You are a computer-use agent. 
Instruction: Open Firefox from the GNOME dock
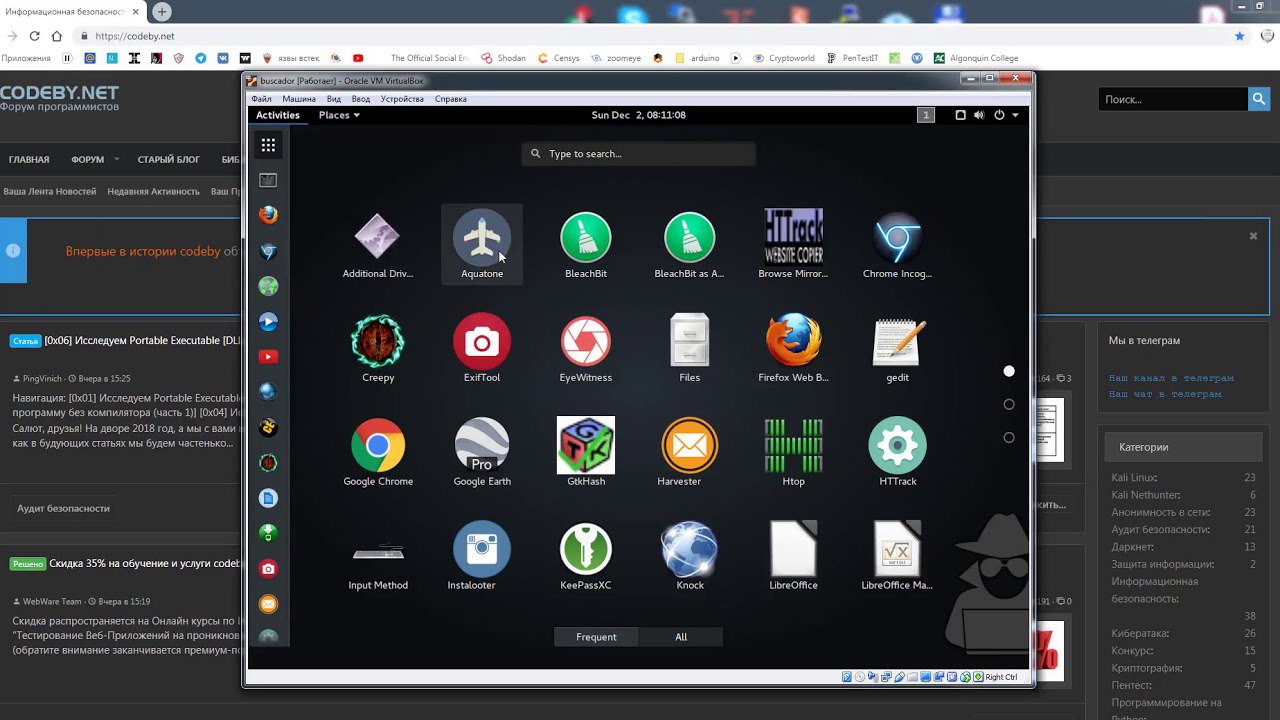[x=268, y=215]
